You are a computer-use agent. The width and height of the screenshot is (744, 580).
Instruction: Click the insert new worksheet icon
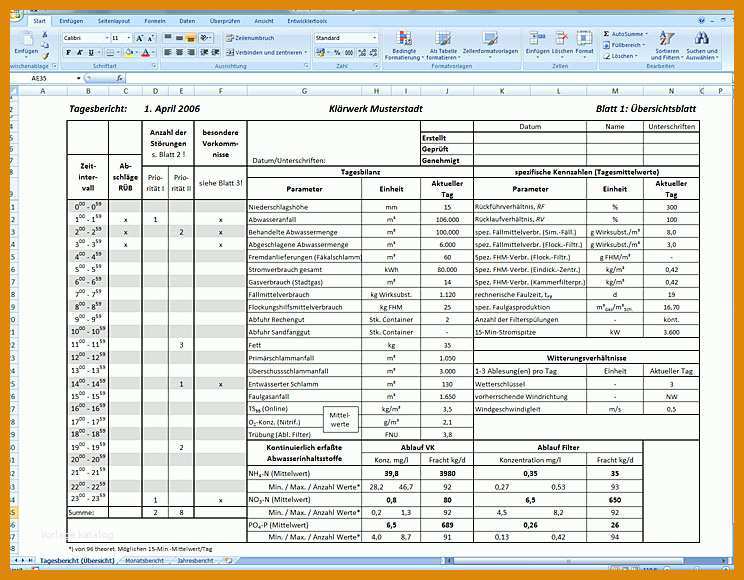229,561
